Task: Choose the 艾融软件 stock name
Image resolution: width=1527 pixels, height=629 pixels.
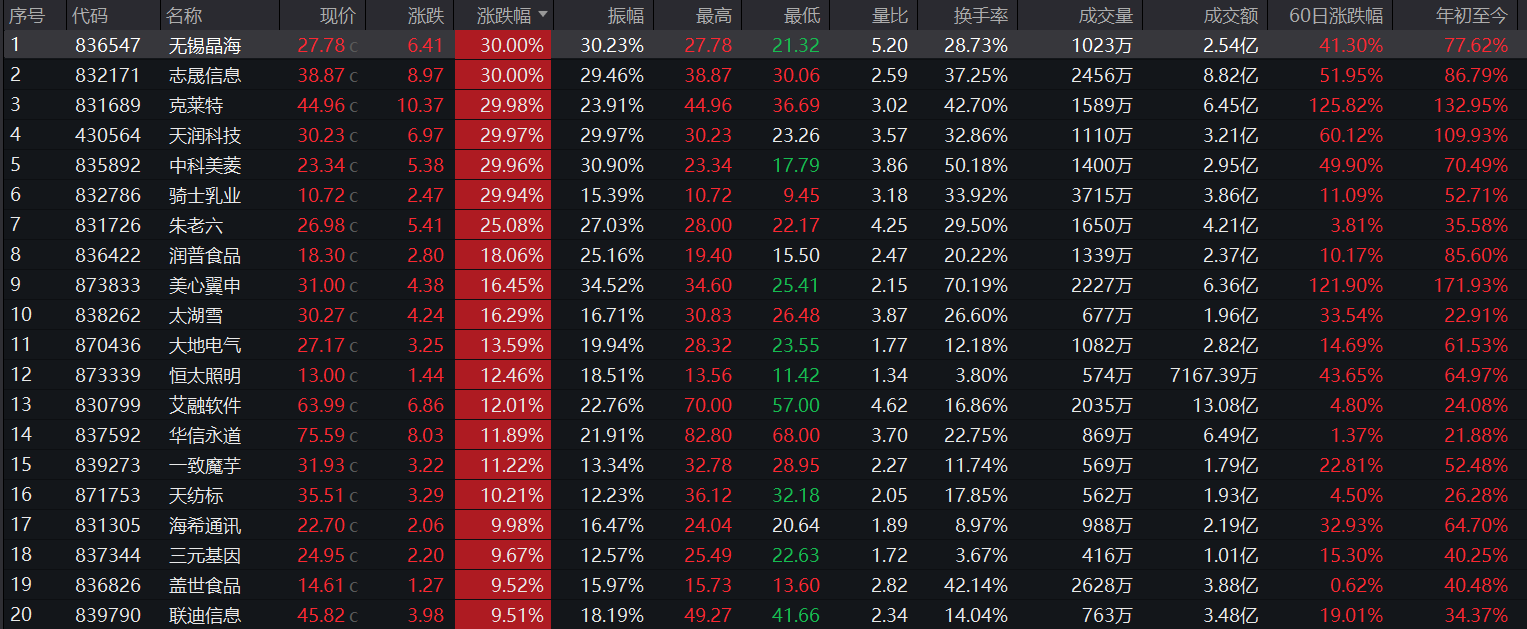Action: 205,405
